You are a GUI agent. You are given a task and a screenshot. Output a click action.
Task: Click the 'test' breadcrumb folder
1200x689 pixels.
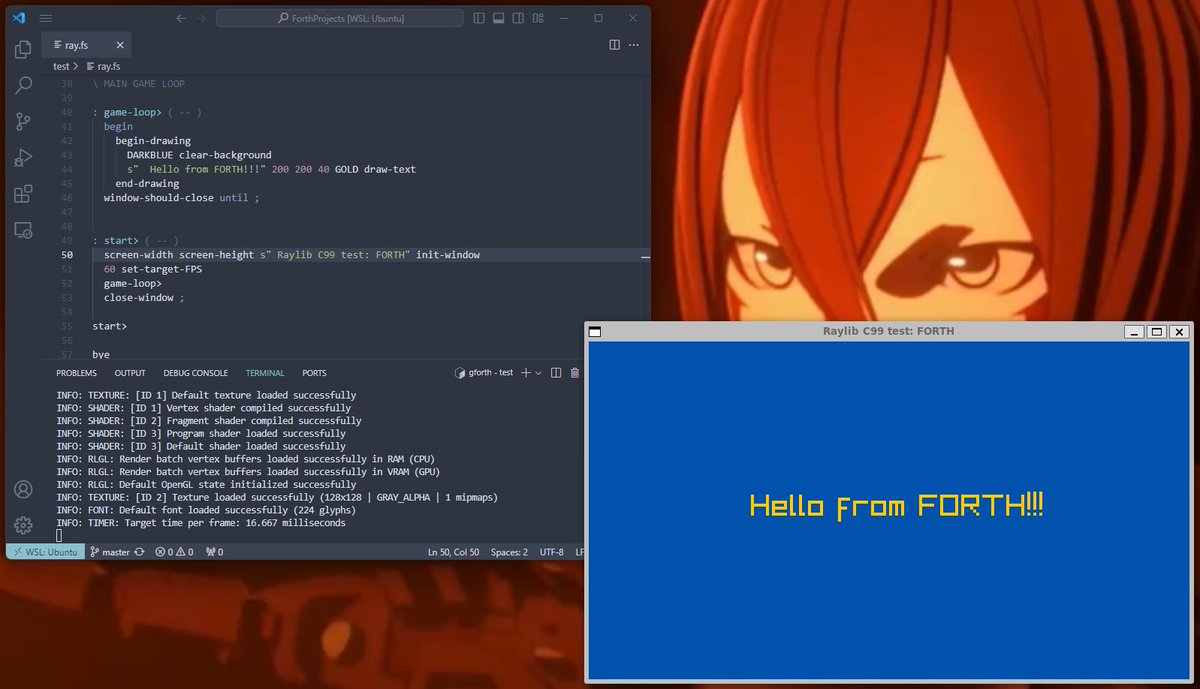(62, 66)
